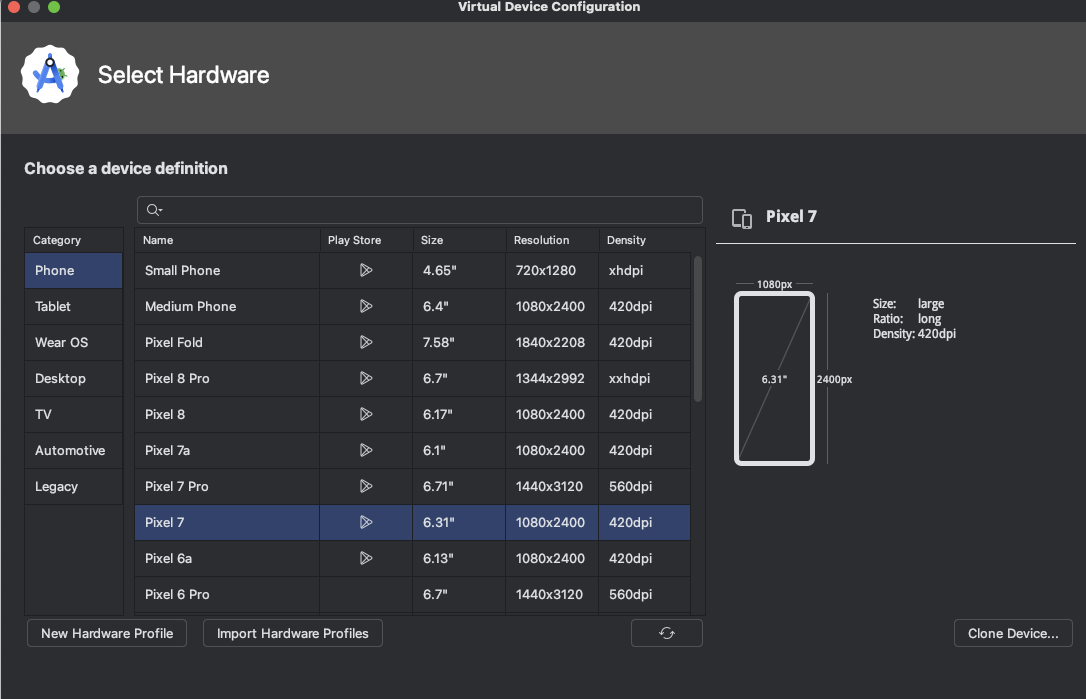
Task: Switch to the Wear OS category
Action: [x=73, y=342]
